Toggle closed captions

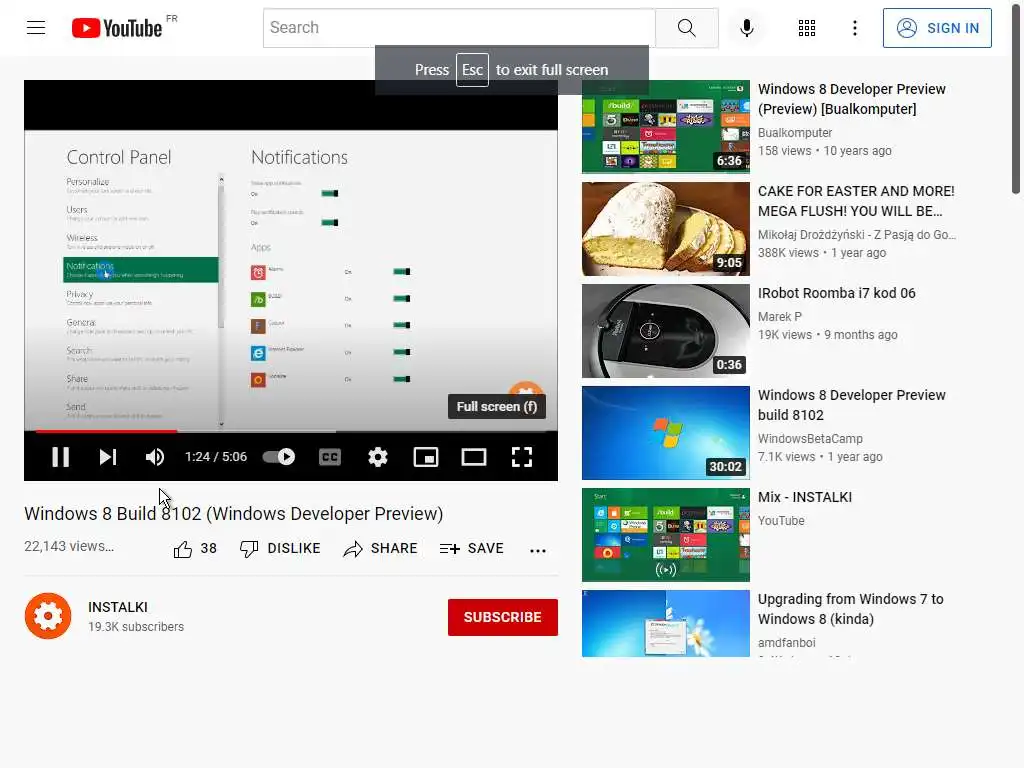point(330,457)
